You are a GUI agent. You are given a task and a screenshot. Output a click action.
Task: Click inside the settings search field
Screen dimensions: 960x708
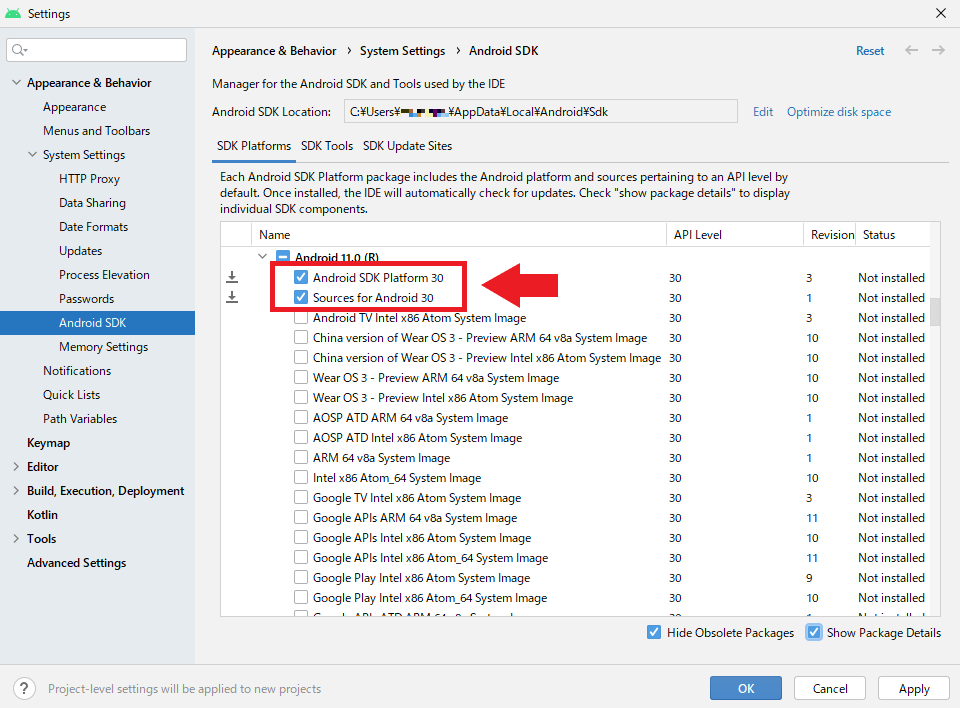100,49
